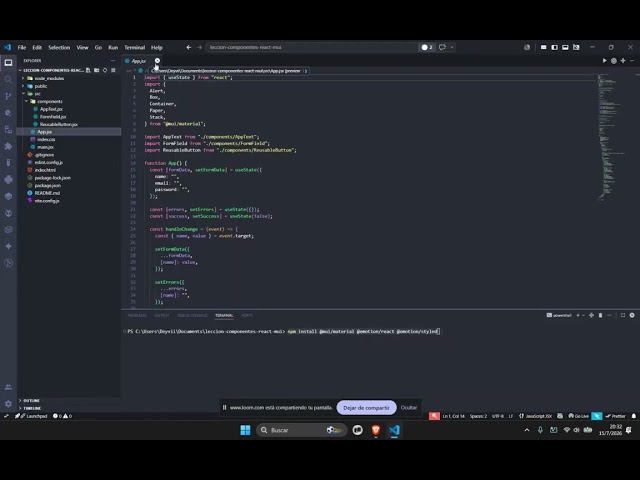The width and height of the screenshot is (640, 480).
Task: Open the Help menu
Action: click(x=157, y=47)
